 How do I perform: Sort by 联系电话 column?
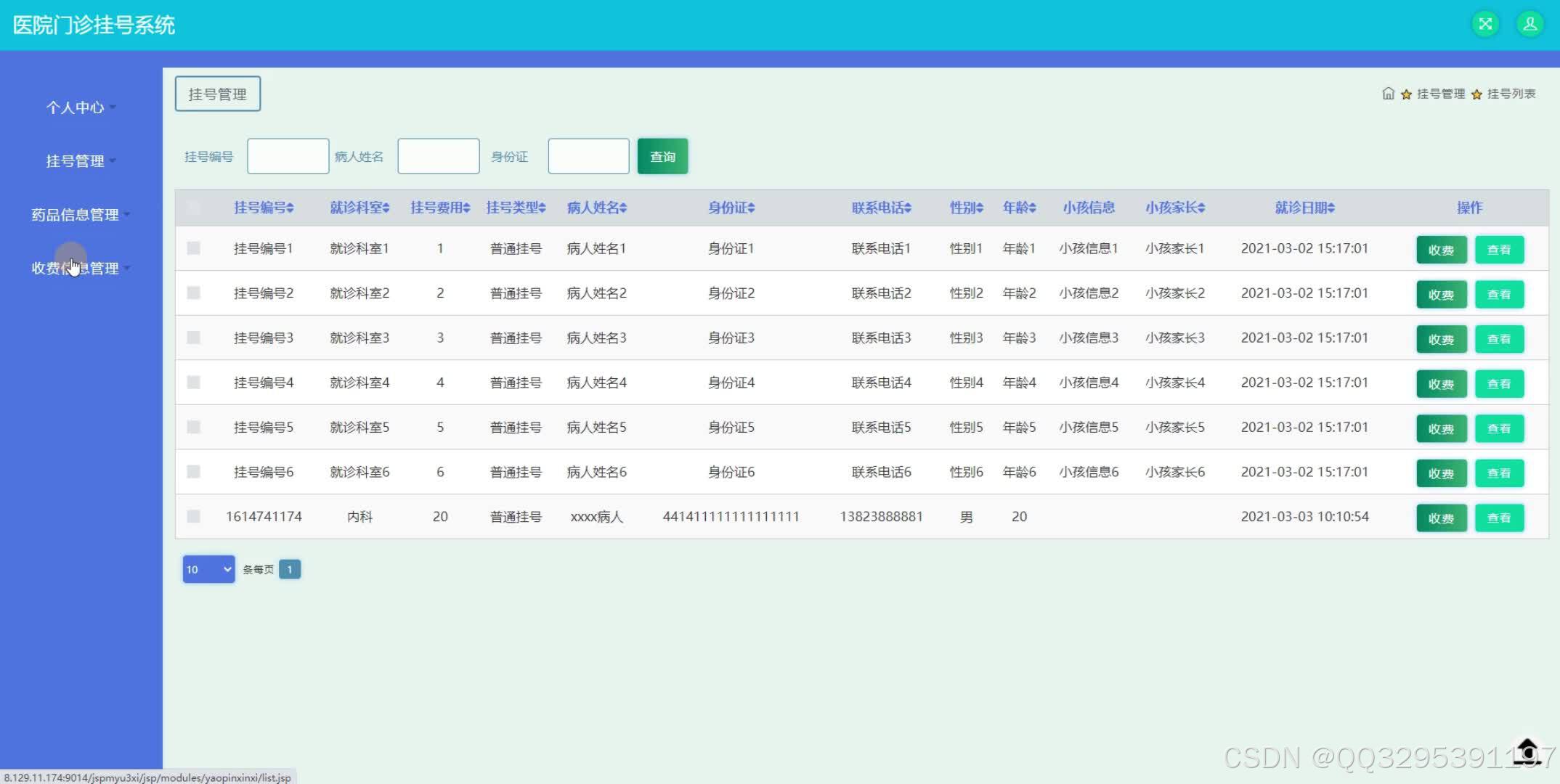click(x=881, y=208)
